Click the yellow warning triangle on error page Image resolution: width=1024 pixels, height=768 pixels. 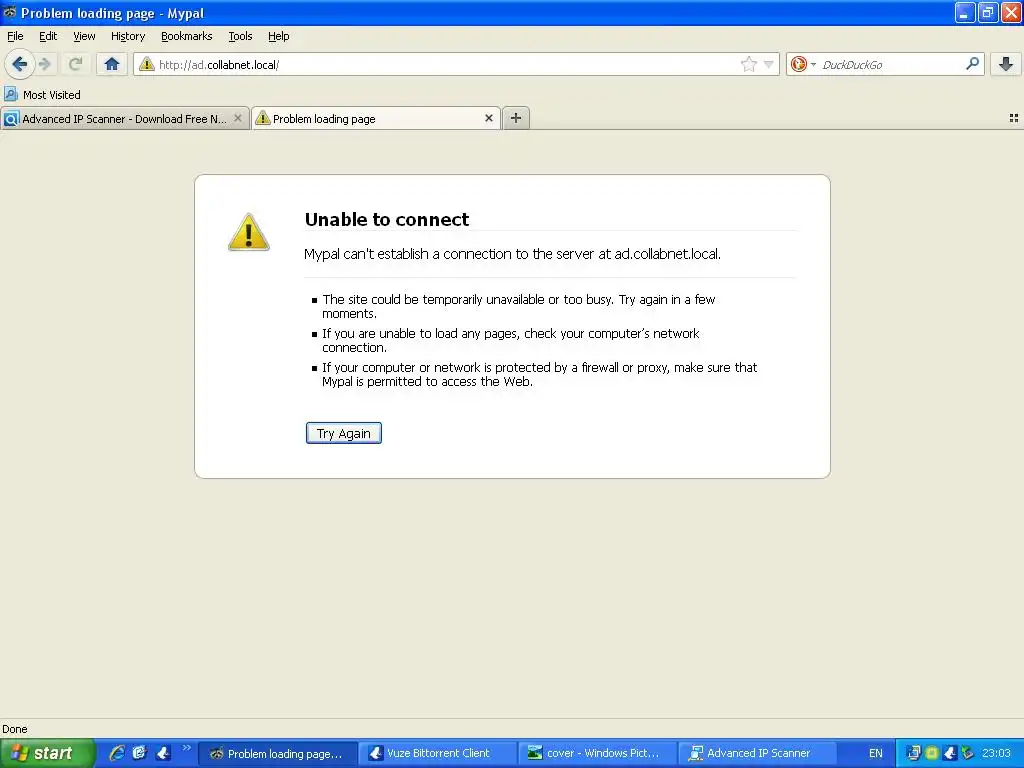tap(249, 232)
